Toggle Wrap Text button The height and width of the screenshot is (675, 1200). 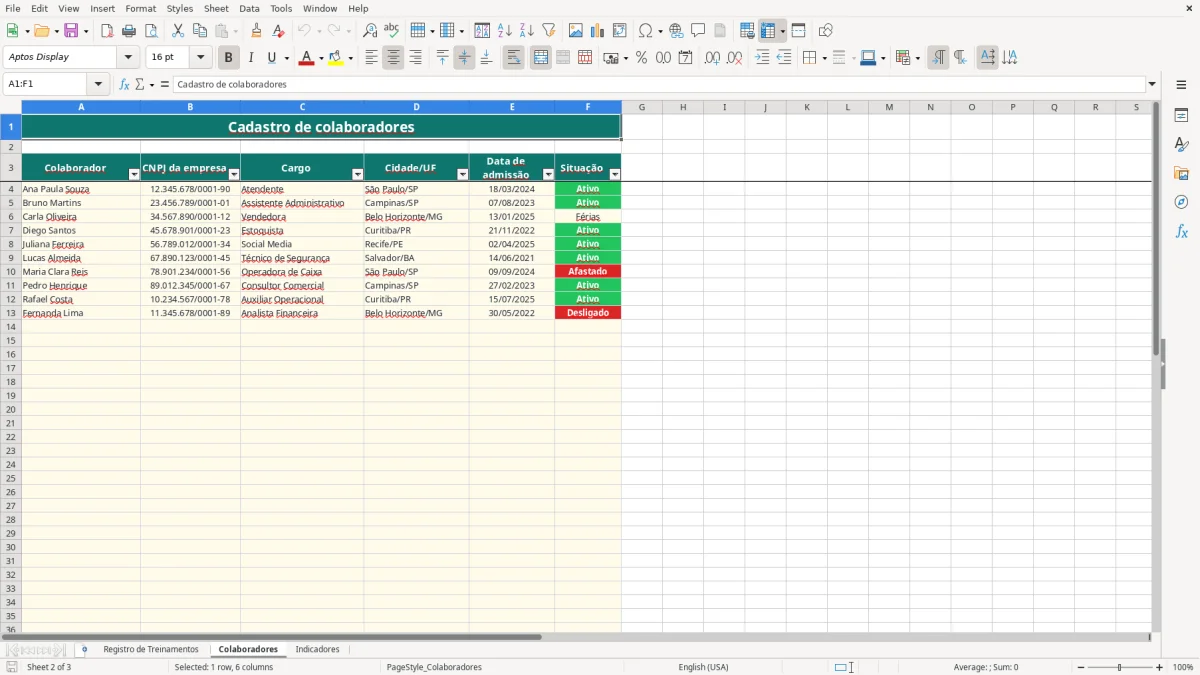point(513,58)
